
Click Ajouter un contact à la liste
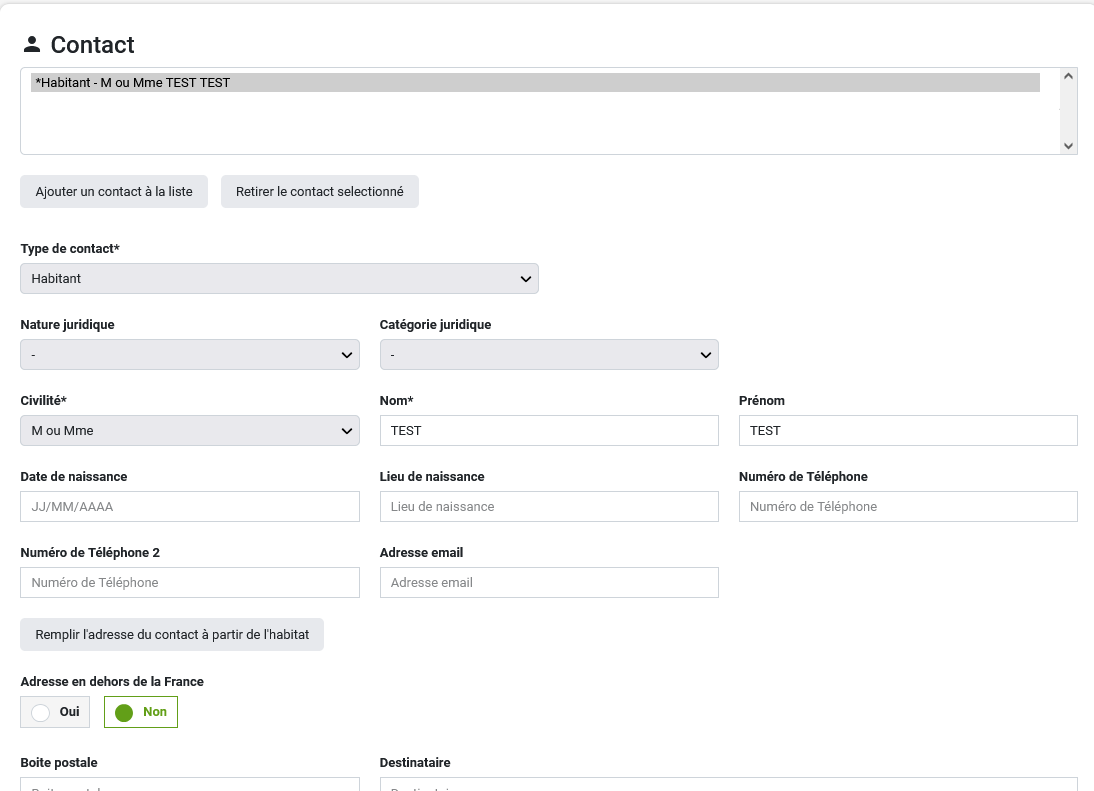click(x=114, y=191)
